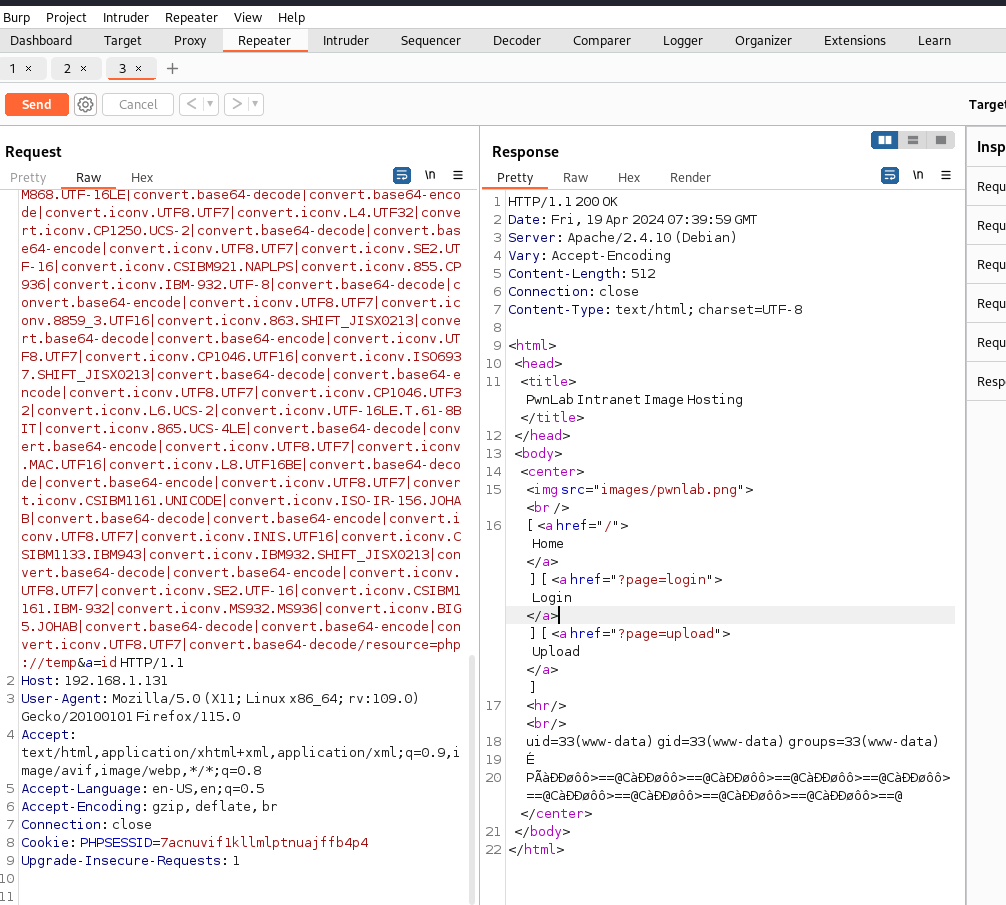
Task: Click the PHPSESSID cookie value
Action: click(x=264, y=842)
